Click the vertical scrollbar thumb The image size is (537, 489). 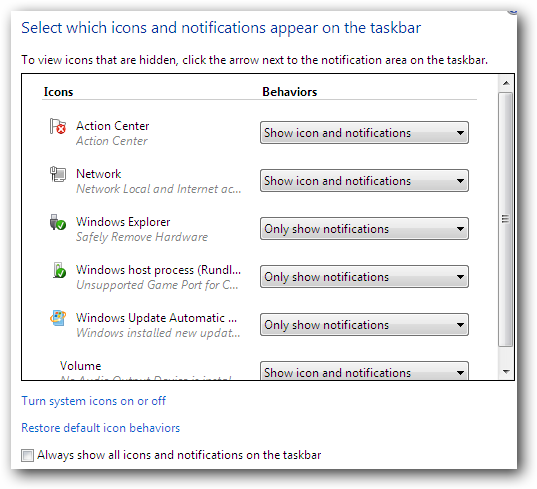(x=506, y=220)
